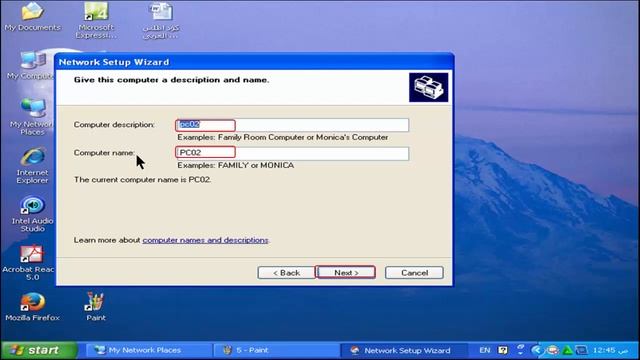
Task: Click the network monitor tray icon
Action: click(x=581, y=350)
